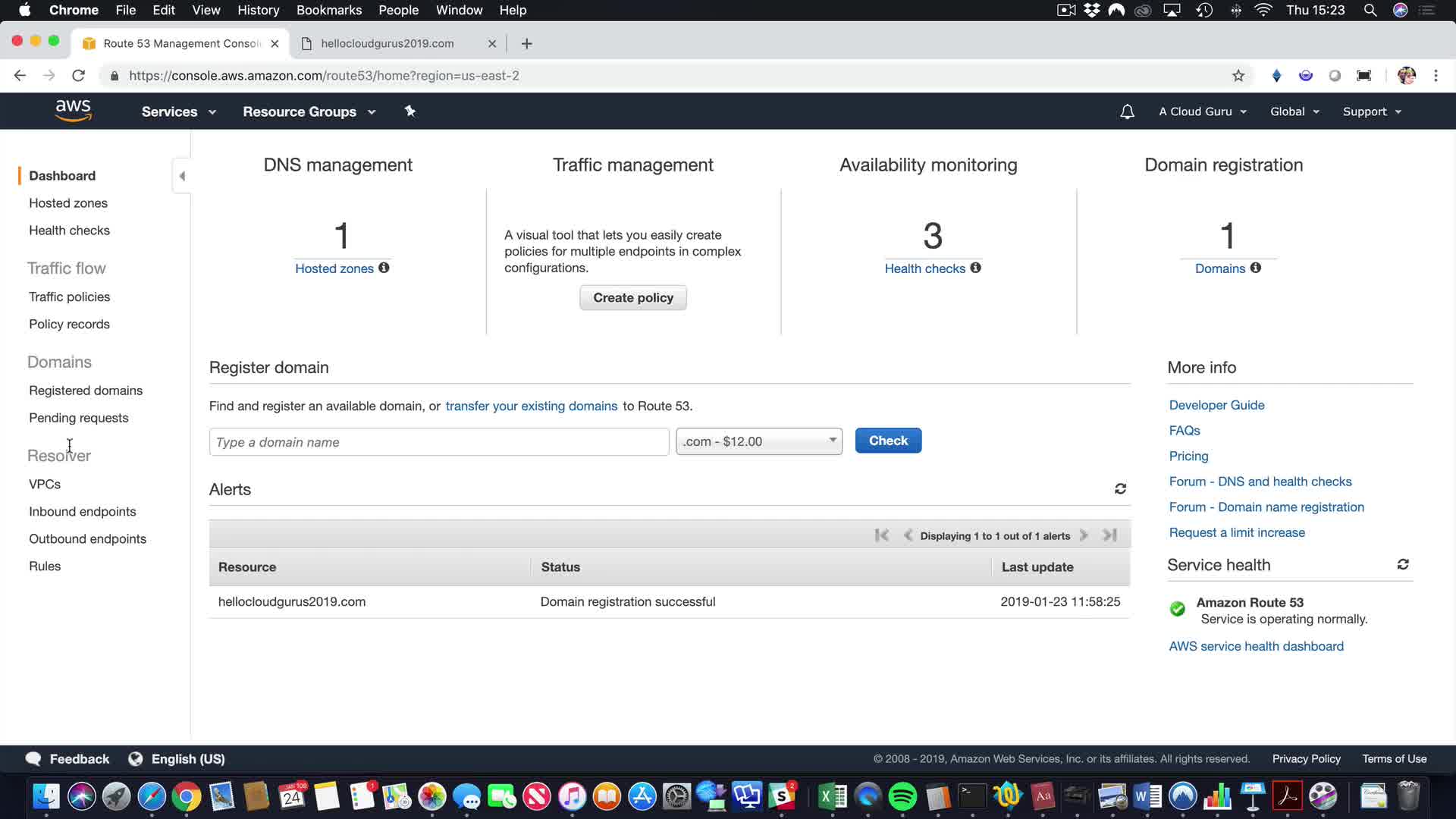The height and width of the screenshot is (819, 1456).
Task: Open transfer your existing domains link
Action: [531, 406]
